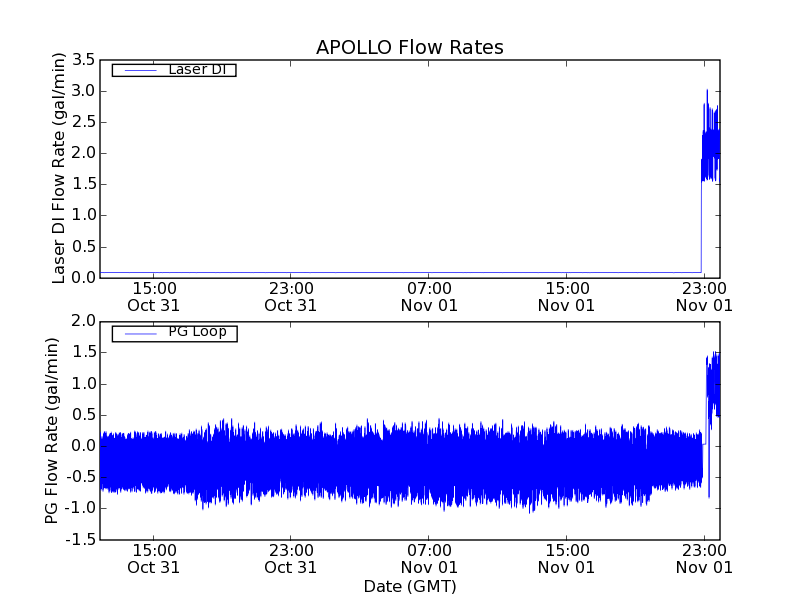Click the -1.5 tick on lower plot axis
Screen dimensions: 800x600
(81, 540)
